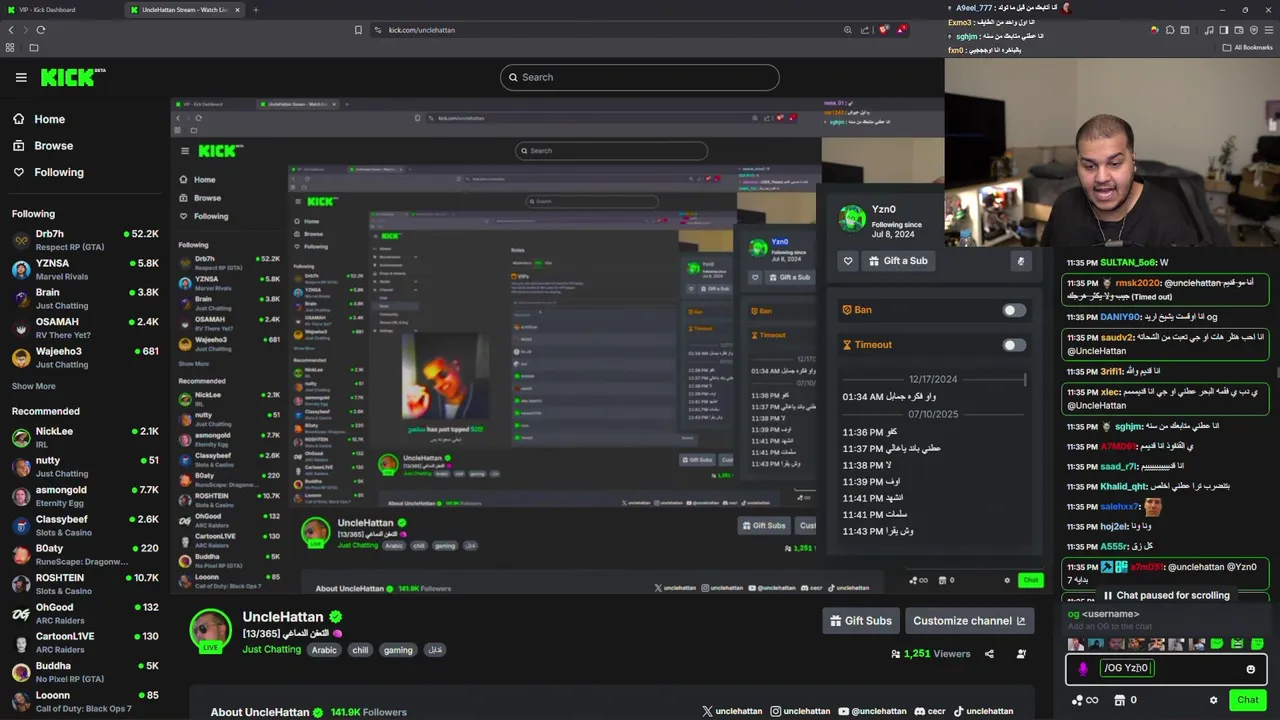Toggle the Ban switch for Yzn0
The width and height of the screenshot is (1280, 720).
tap(1014, 310)
